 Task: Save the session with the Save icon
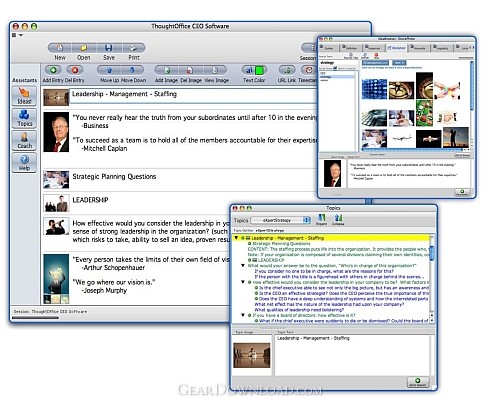(109, 48)
